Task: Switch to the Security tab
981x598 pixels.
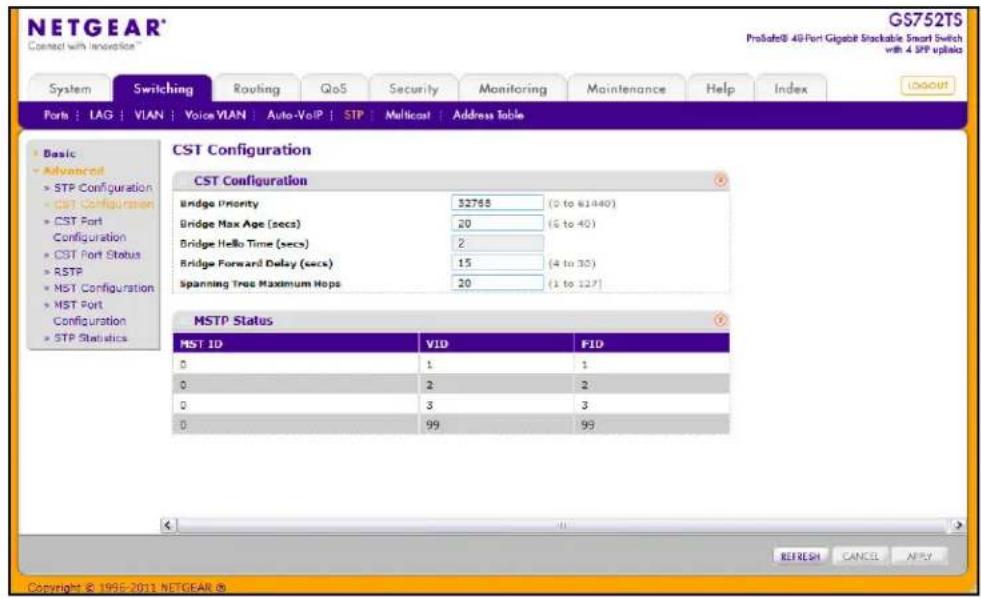Action: 414,89
